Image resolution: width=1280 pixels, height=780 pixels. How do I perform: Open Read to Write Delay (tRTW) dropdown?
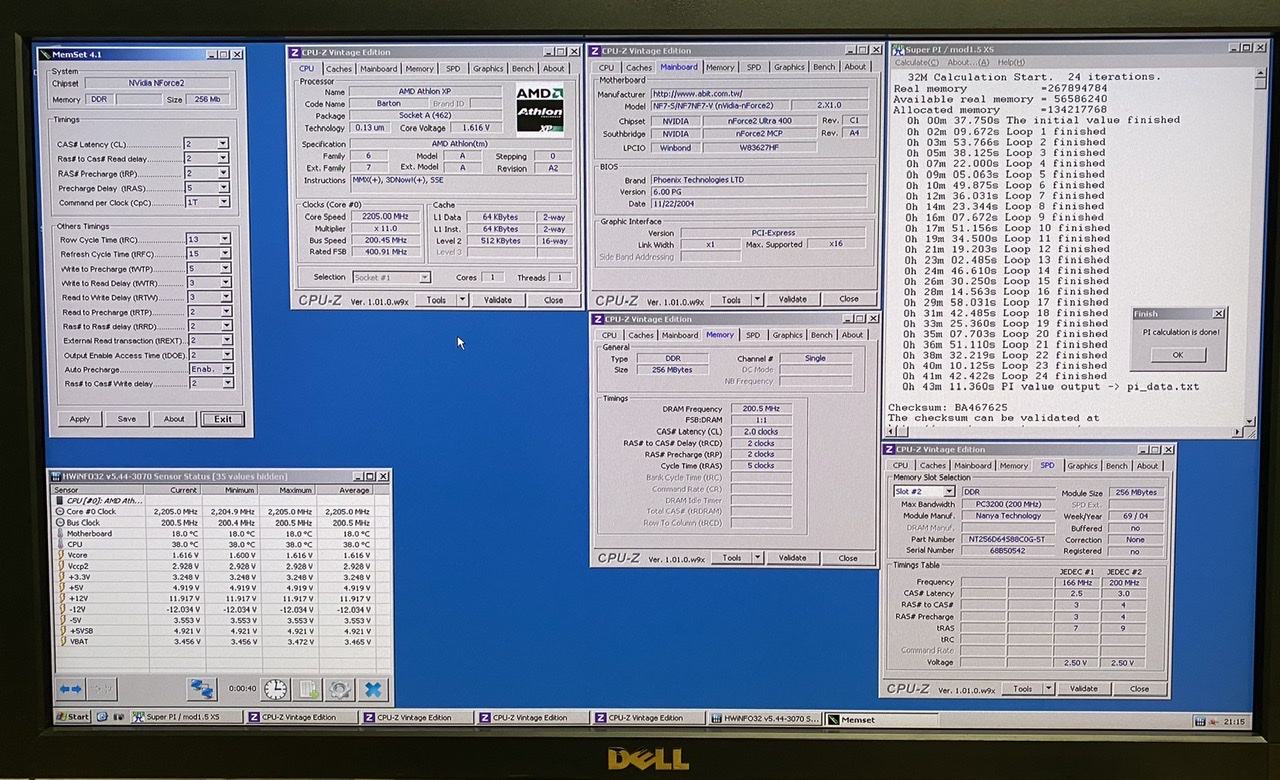click(225, 297)
